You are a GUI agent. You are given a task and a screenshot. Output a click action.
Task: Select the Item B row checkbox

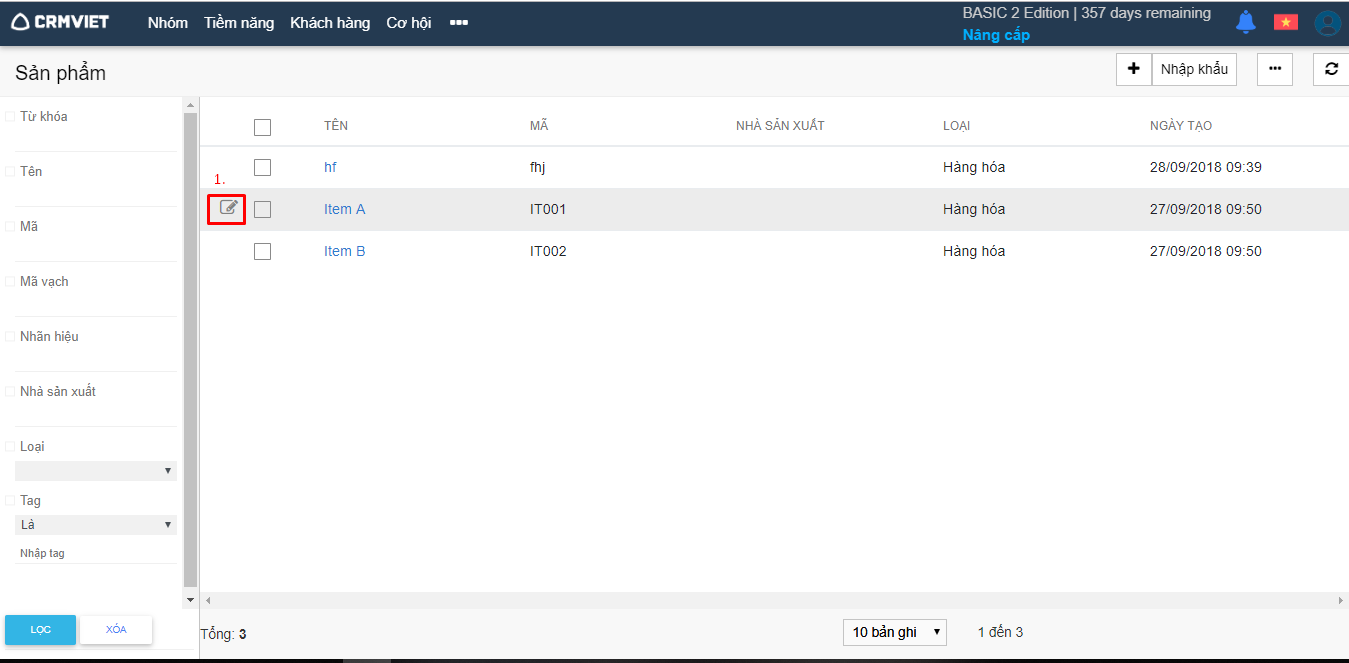pos(262,251)
